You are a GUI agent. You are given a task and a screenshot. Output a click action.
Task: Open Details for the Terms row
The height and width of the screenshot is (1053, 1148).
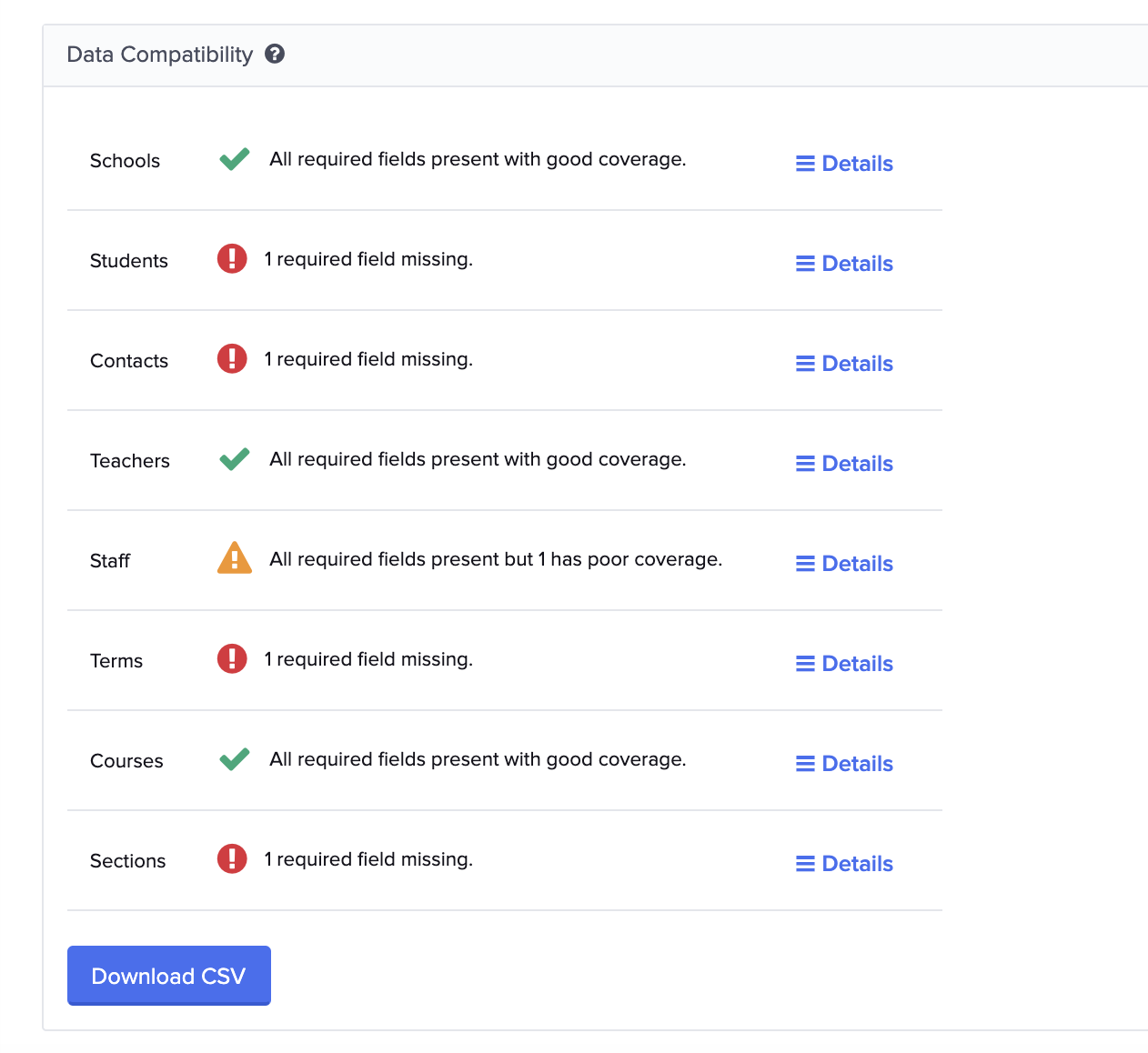click(x=843, y=663)
